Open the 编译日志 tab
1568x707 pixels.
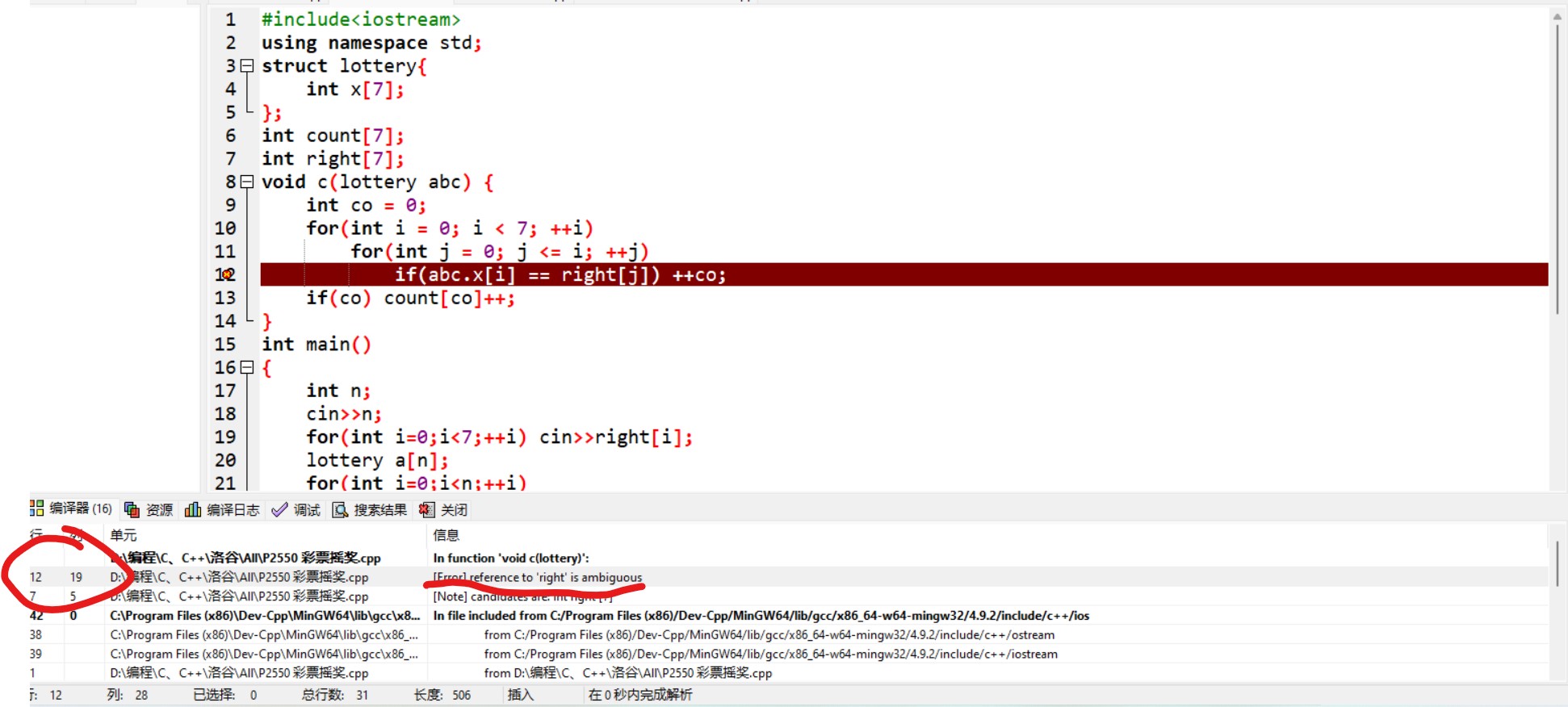(x=223, y=510)
